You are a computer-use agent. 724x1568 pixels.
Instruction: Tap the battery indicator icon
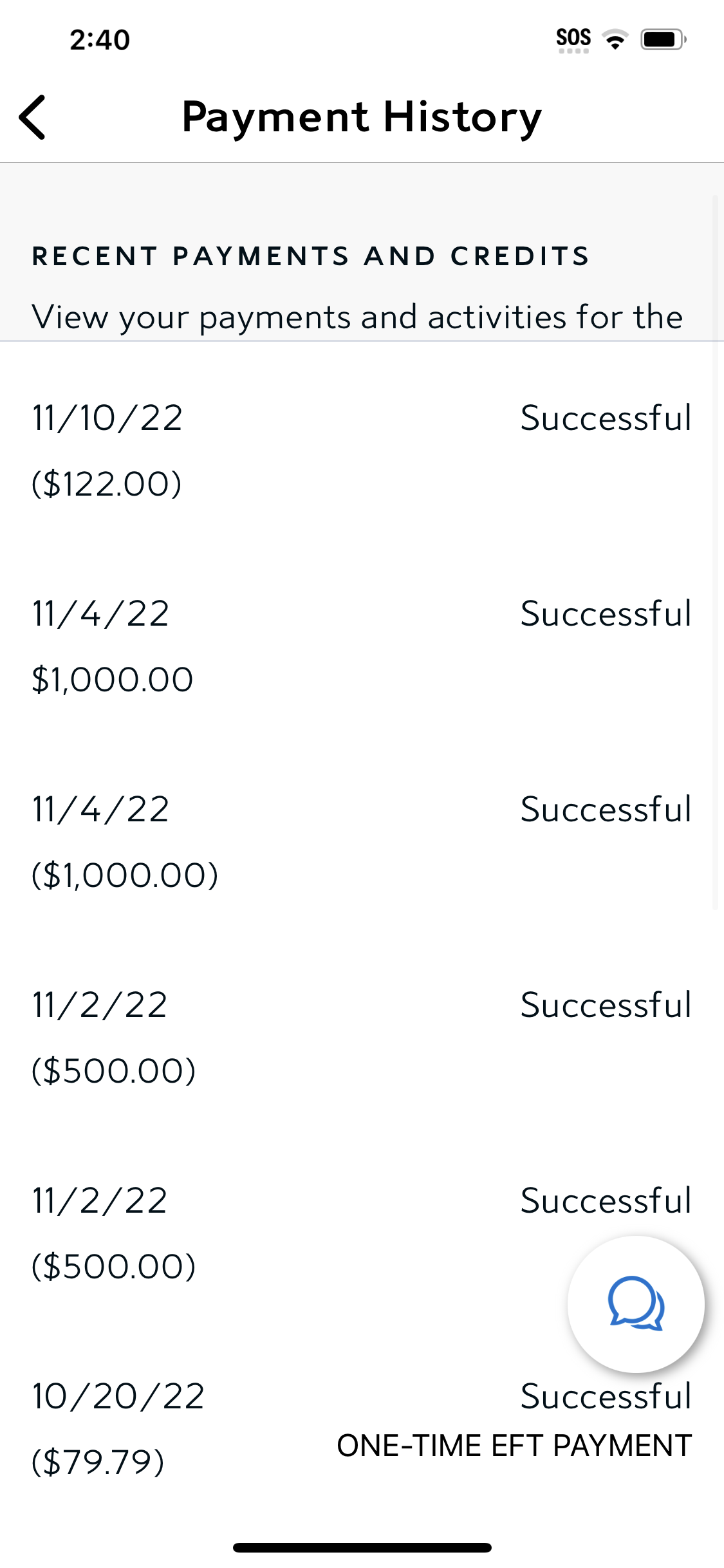tap(663, 40)
